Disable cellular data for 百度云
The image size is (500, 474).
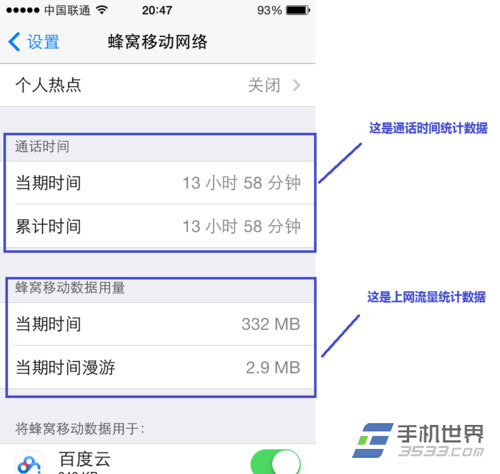click(276, 462)
